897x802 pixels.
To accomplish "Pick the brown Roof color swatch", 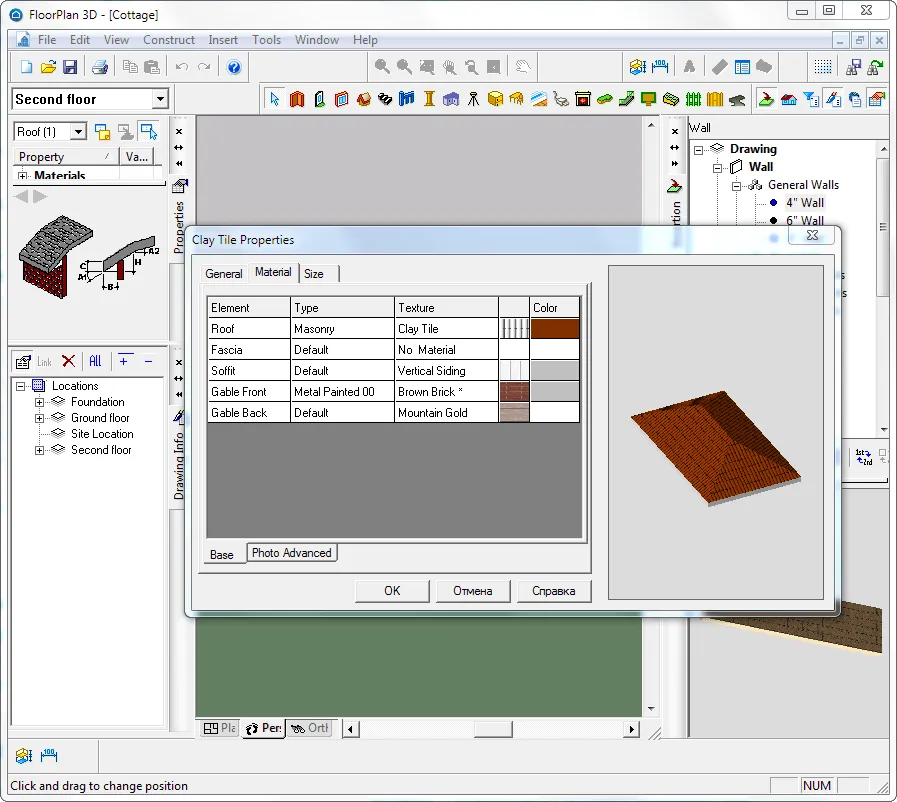I will (555, 329).
